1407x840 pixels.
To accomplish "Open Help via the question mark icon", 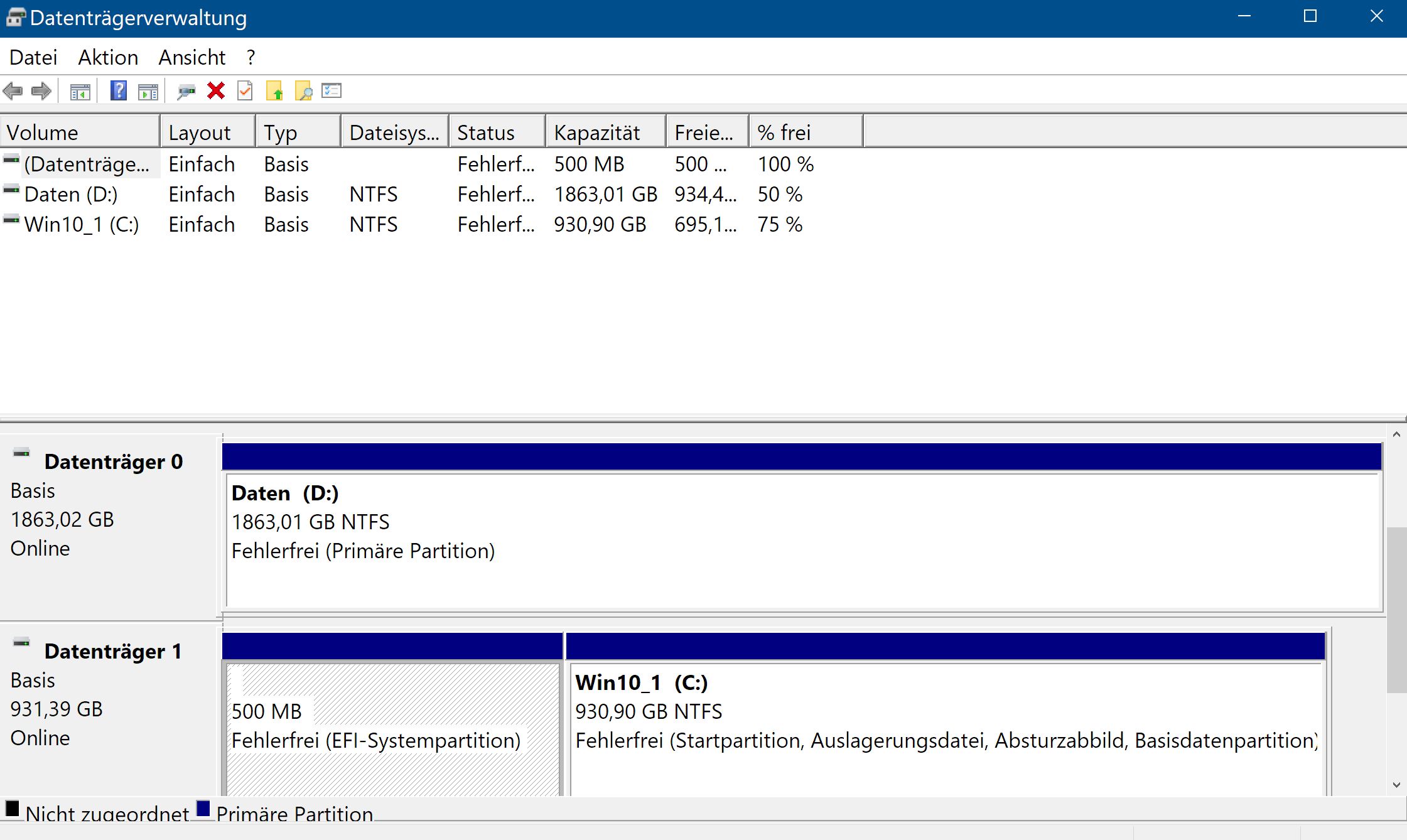I will click(117, 91).
